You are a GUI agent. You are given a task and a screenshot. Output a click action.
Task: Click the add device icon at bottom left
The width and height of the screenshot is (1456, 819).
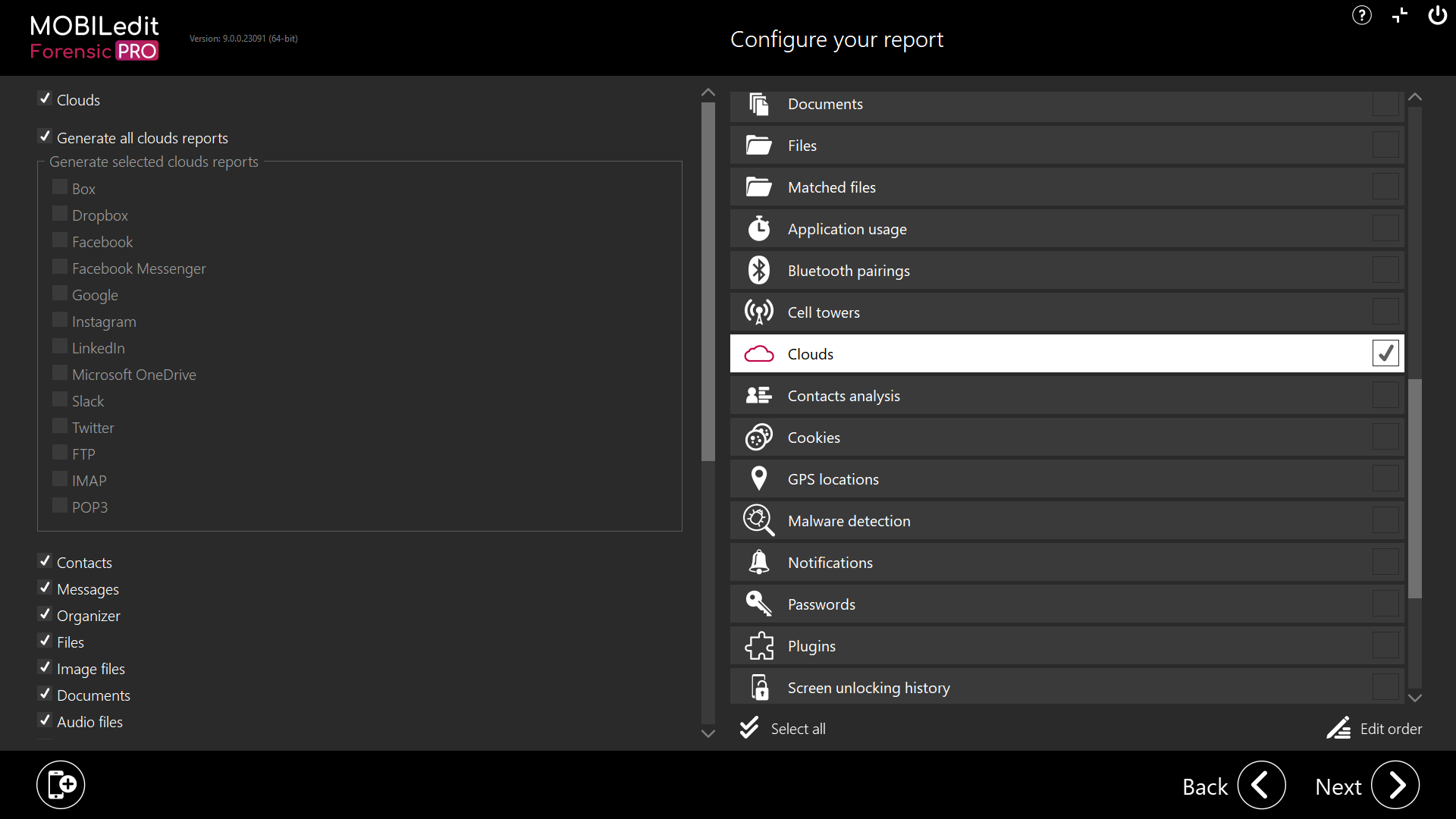61,785
